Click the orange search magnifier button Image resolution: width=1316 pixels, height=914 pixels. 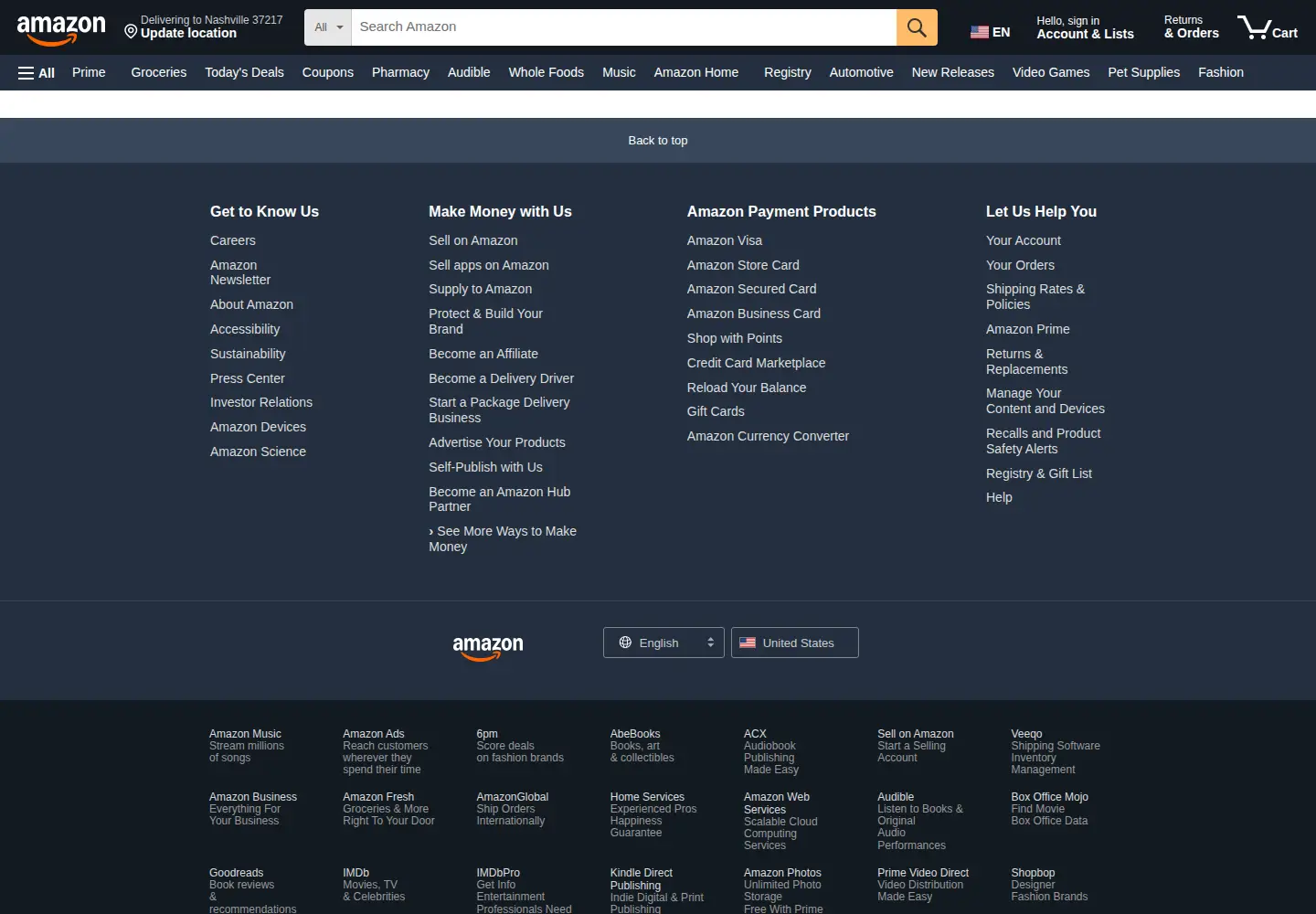917,27
